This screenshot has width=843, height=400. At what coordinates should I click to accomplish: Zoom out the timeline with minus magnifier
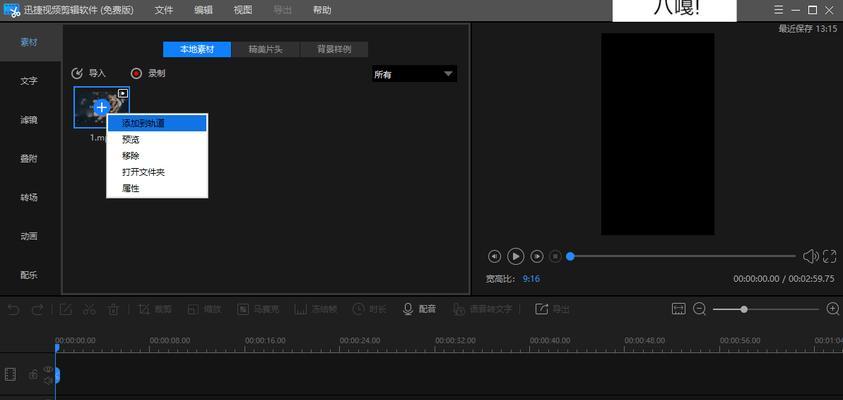pos(699,309)
